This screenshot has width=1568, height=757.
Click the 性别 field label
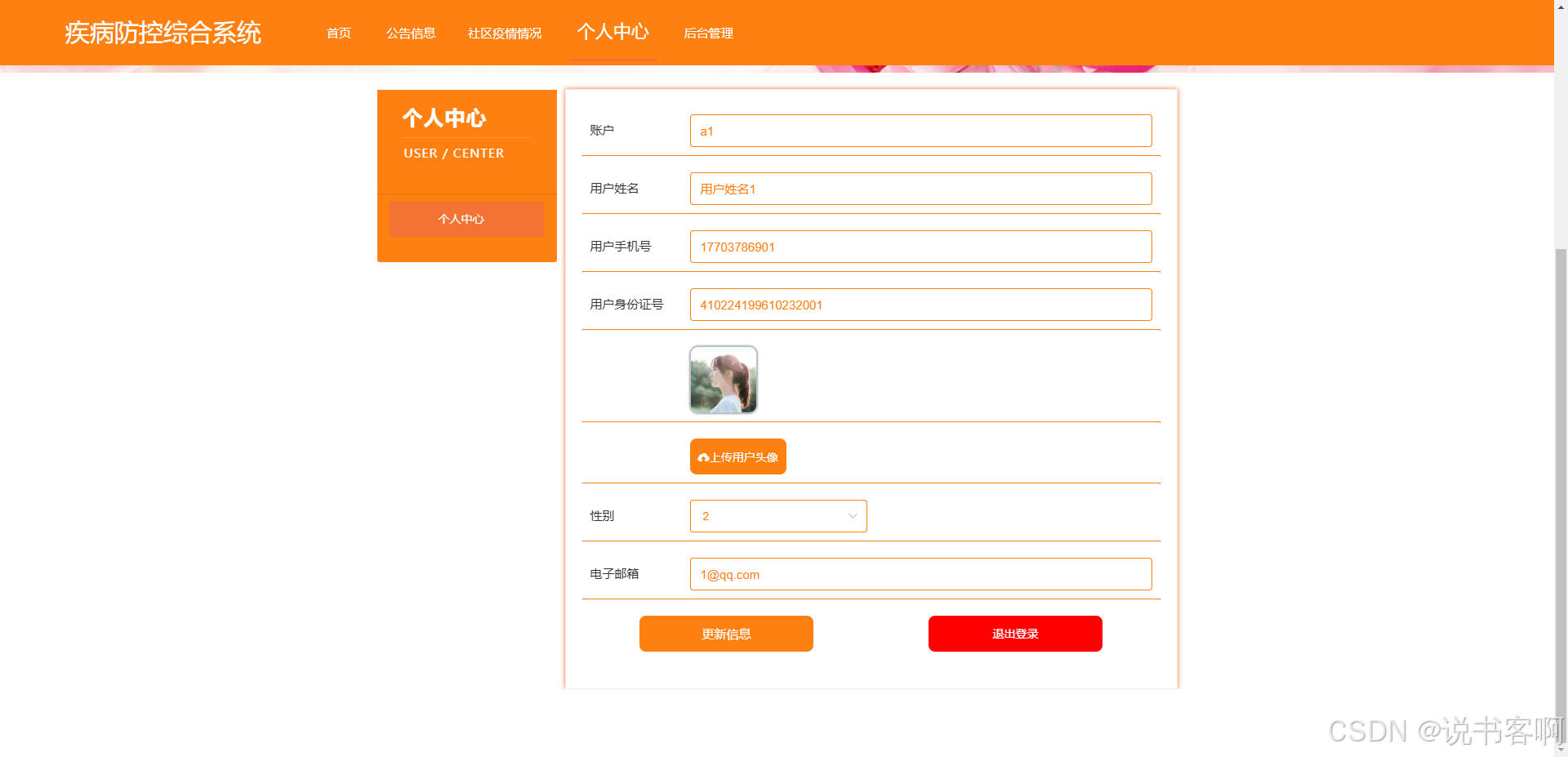pyautogui.click(x=602, y=516)
